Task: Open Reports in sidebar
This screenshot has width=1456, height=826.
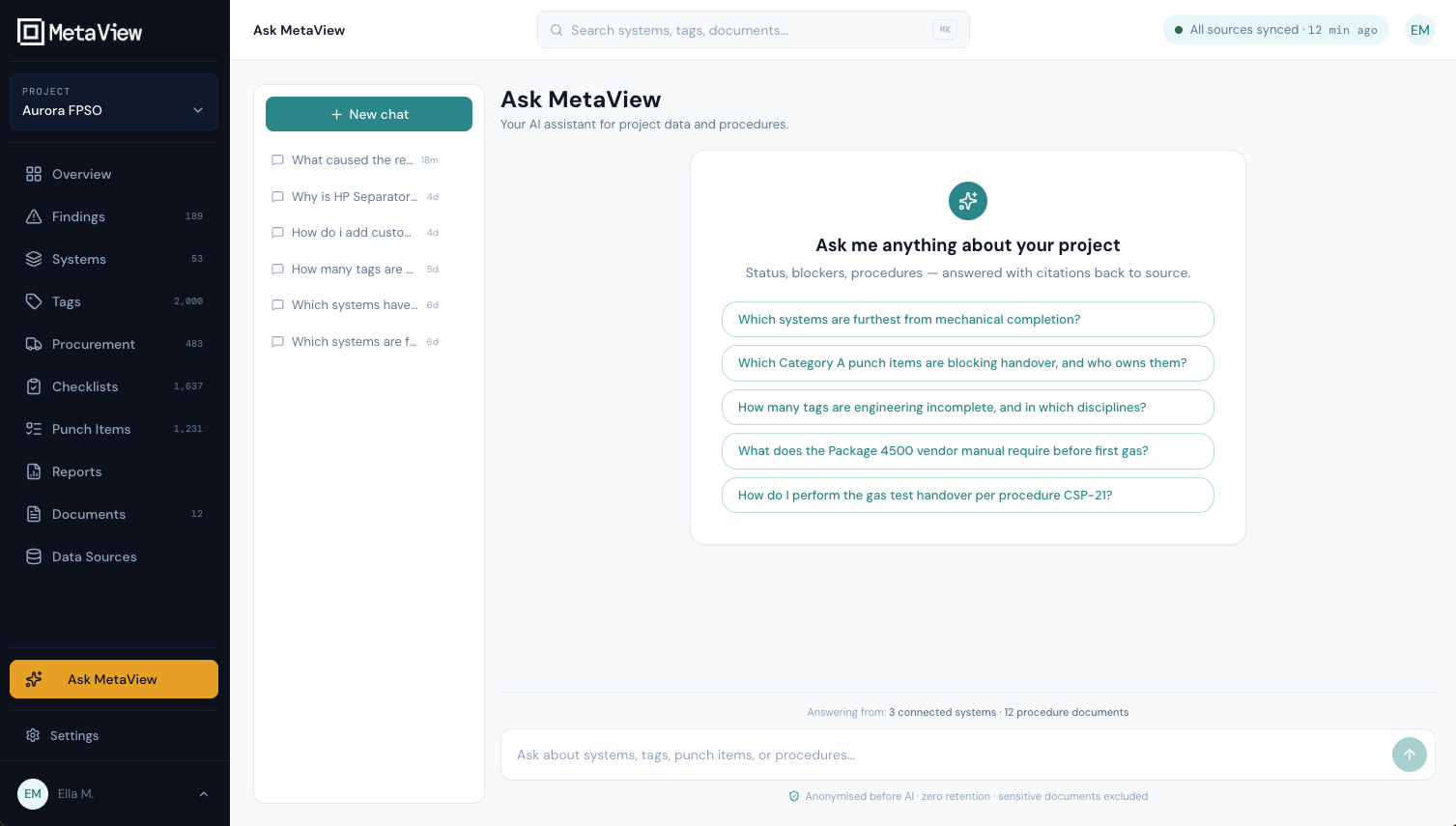Action: 114,471
